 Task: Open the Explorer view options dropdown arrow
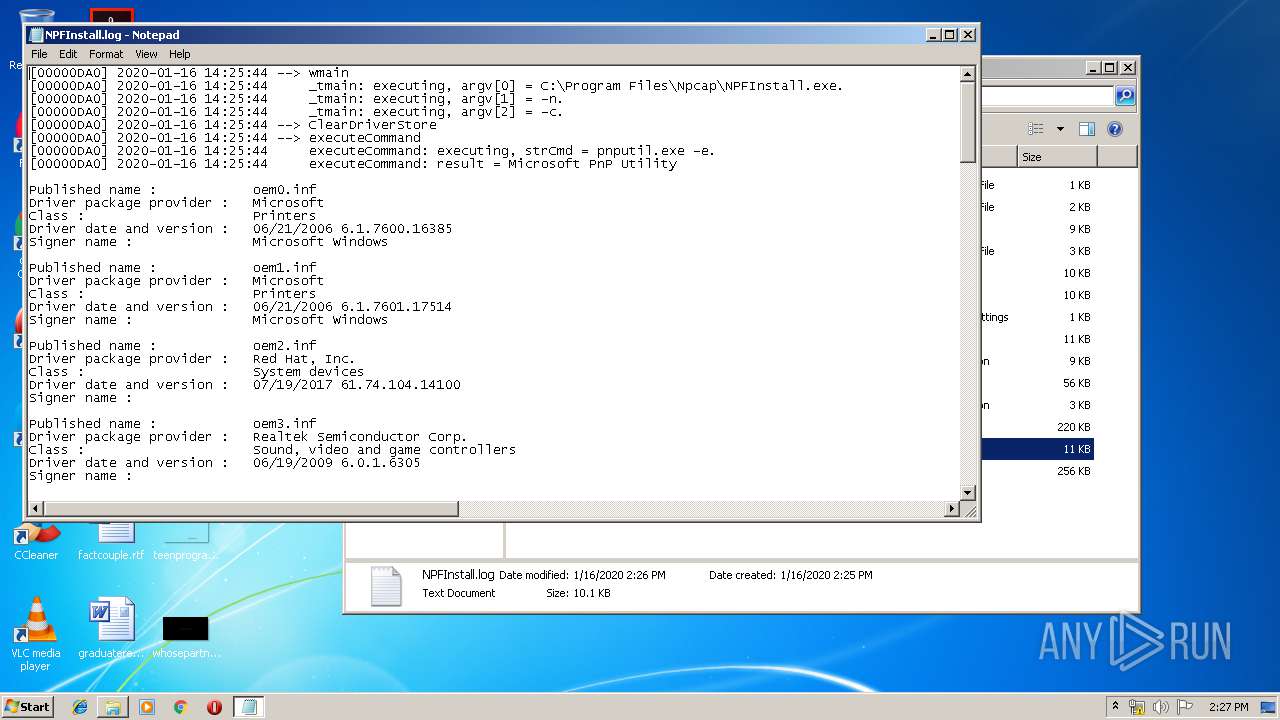1059,129
